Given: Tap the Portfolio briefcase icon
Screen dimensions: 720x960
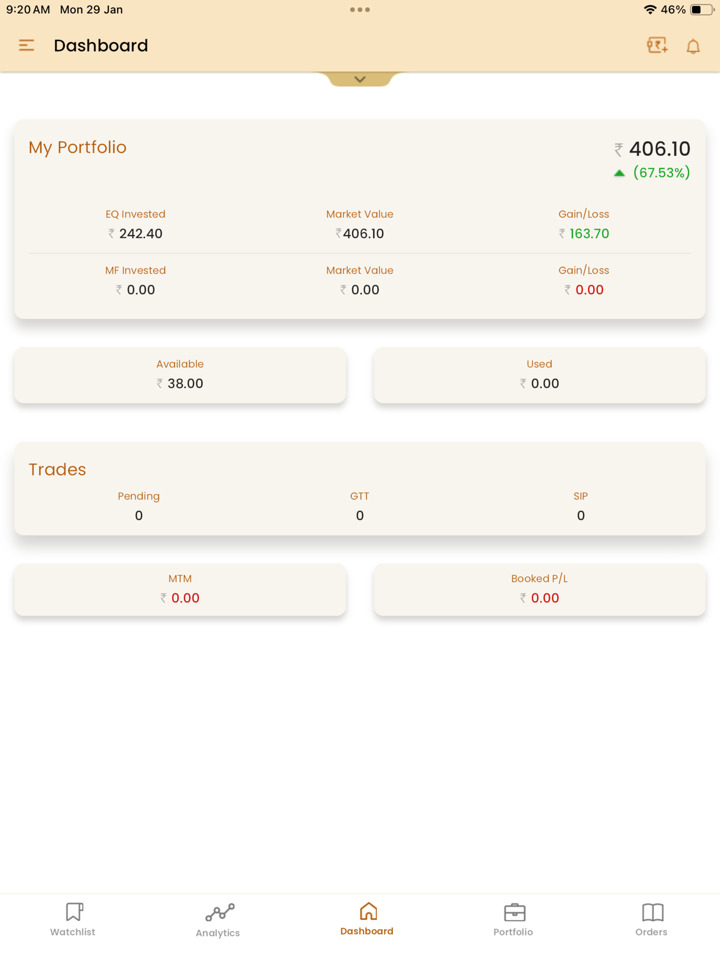Looking at the screenshot, I should 514,911.
